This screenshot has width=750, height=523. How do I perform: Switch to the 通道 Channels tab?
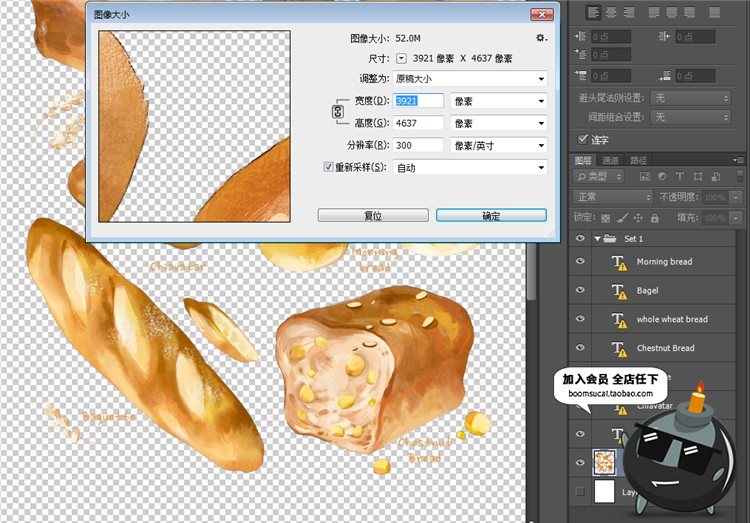click(x=610, y=160)
